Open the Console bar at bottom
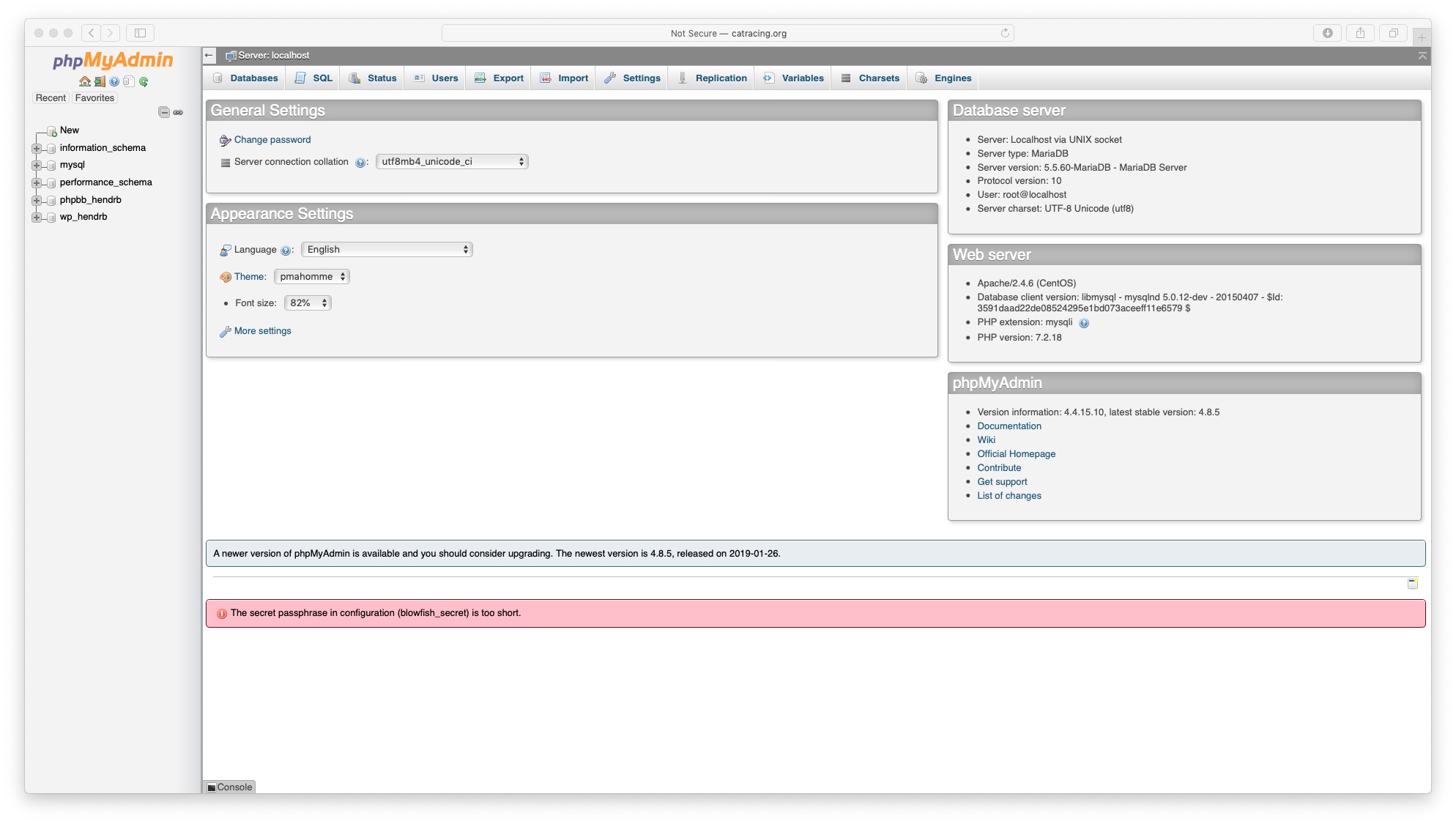Image resolution: width=1456 pixels, height=824 pixels. [230, 787]
